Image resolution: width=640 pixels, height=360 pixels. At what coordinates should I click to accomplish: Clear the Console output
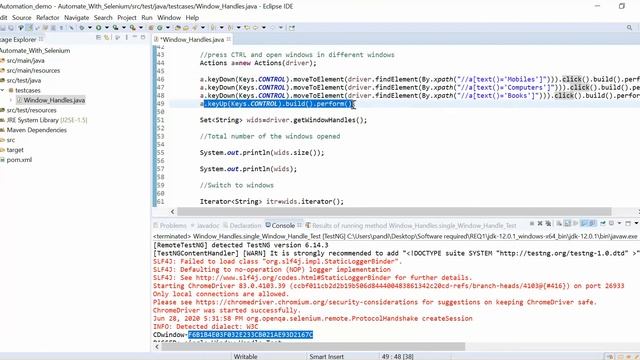click(559, 223)
